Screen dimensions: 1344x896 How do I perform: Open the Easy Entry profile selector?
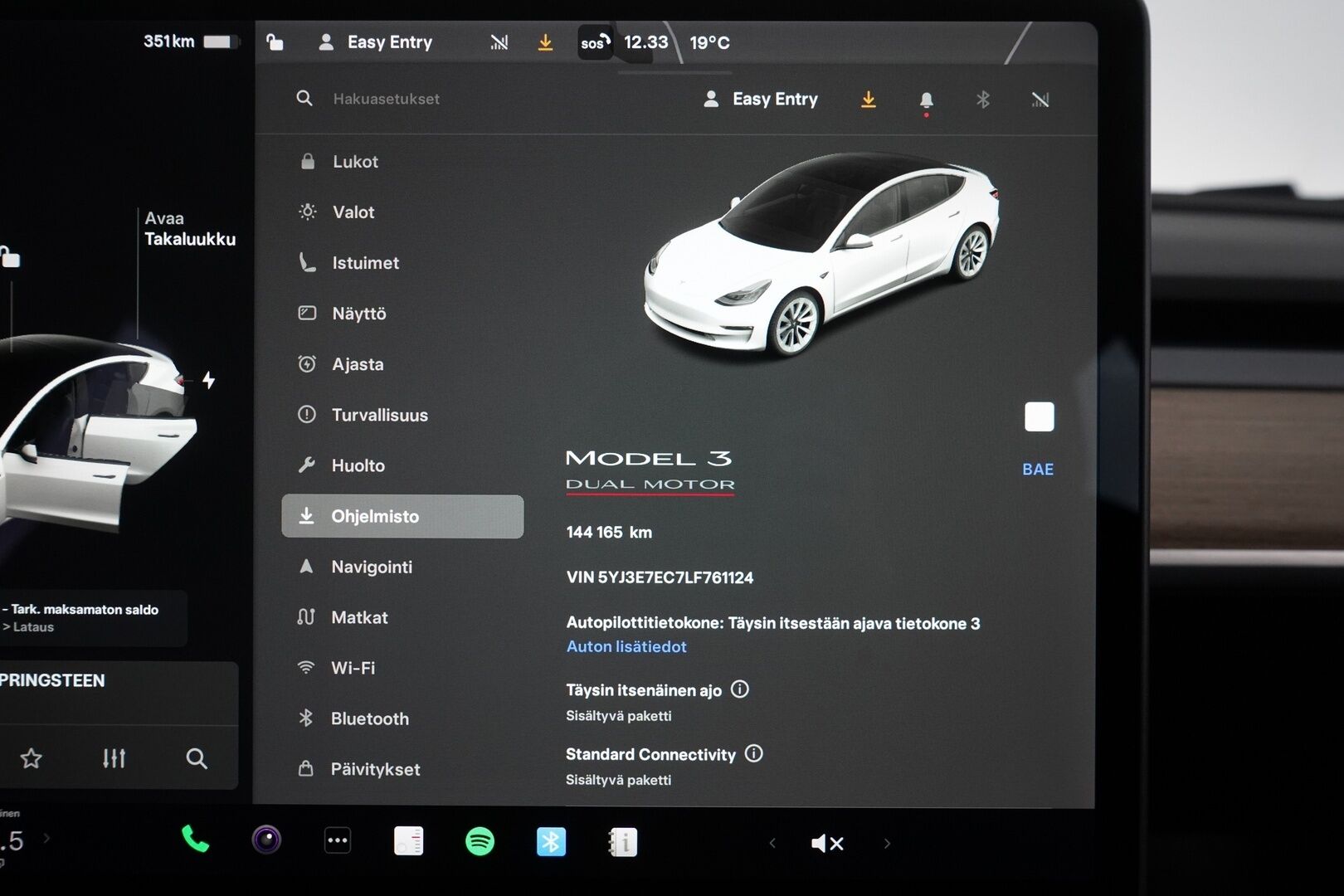759,99
